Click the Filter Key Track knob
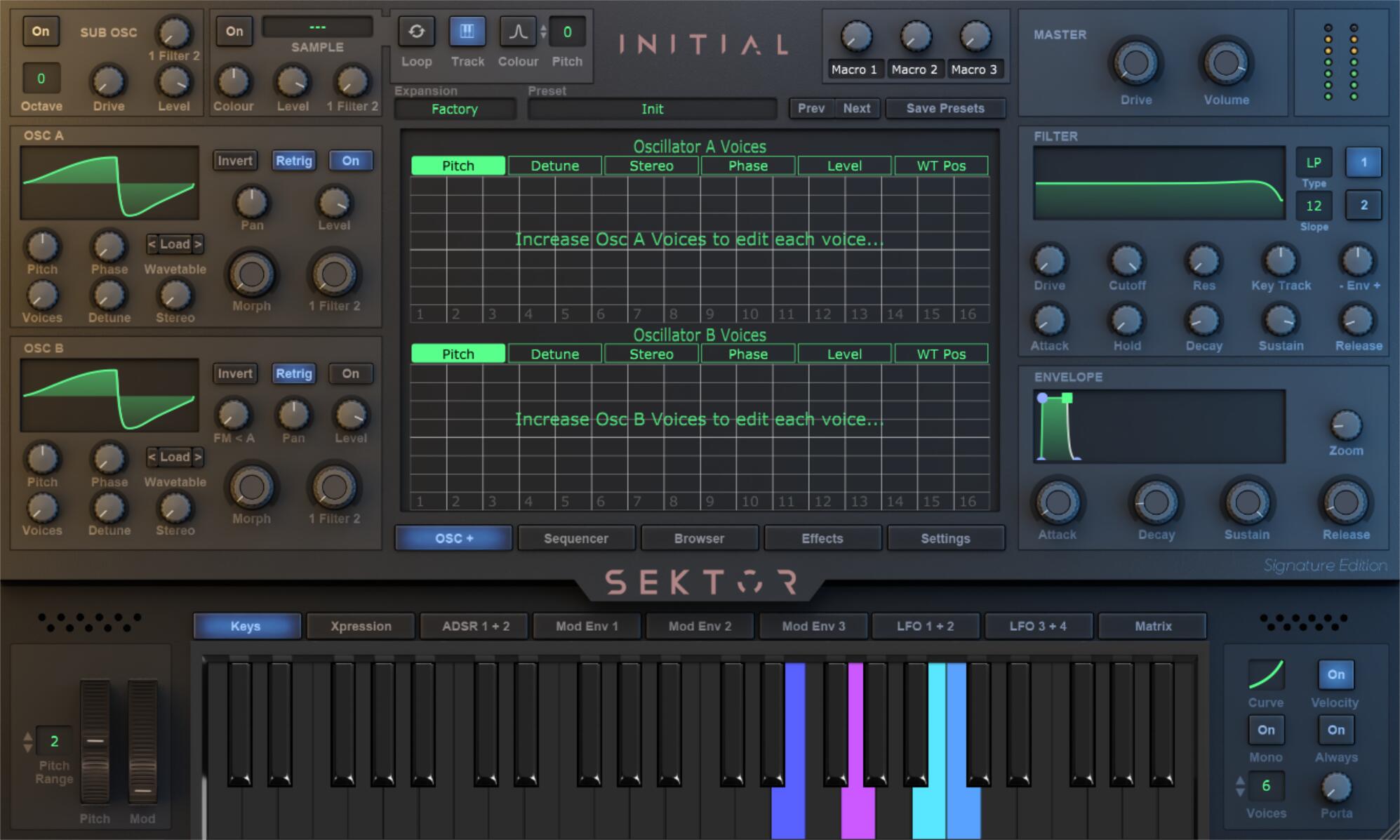This screenshot has width=1400, height=840. (x=1281, y=260)
